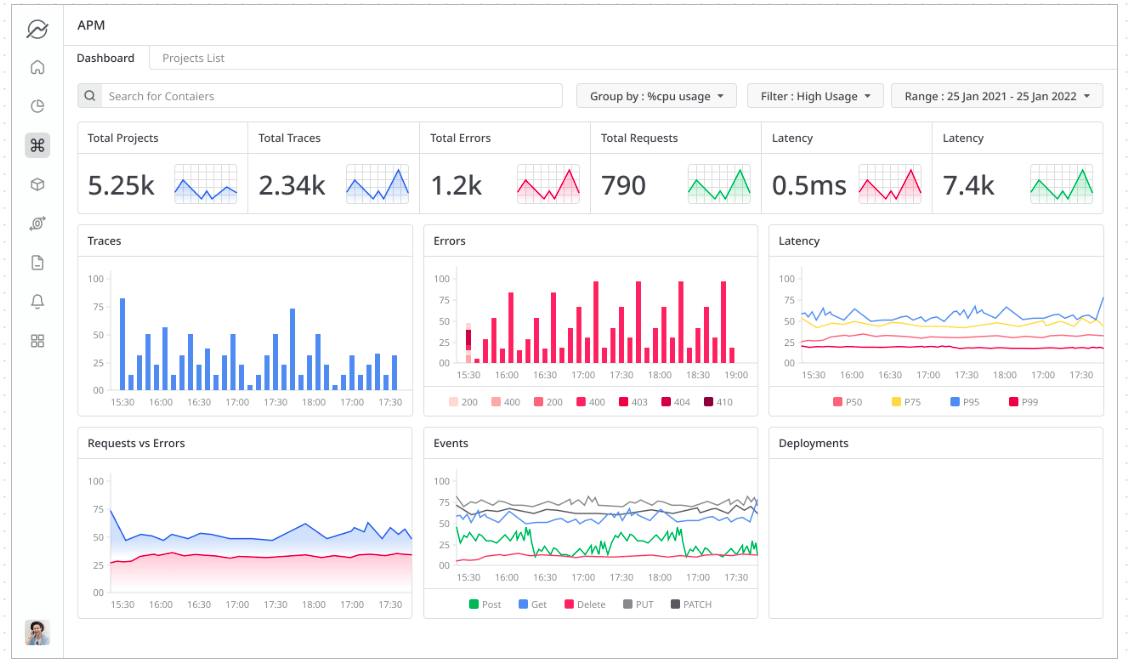Click the highlighted command icon in the sidebar
This screenshot has width=1132, height=666.
point(37,145)
